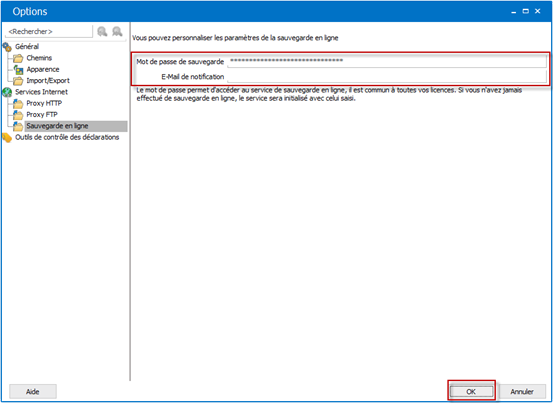Click the Apparence picture icon
This screenshot has height=403, width=553.
coord(18,69)
